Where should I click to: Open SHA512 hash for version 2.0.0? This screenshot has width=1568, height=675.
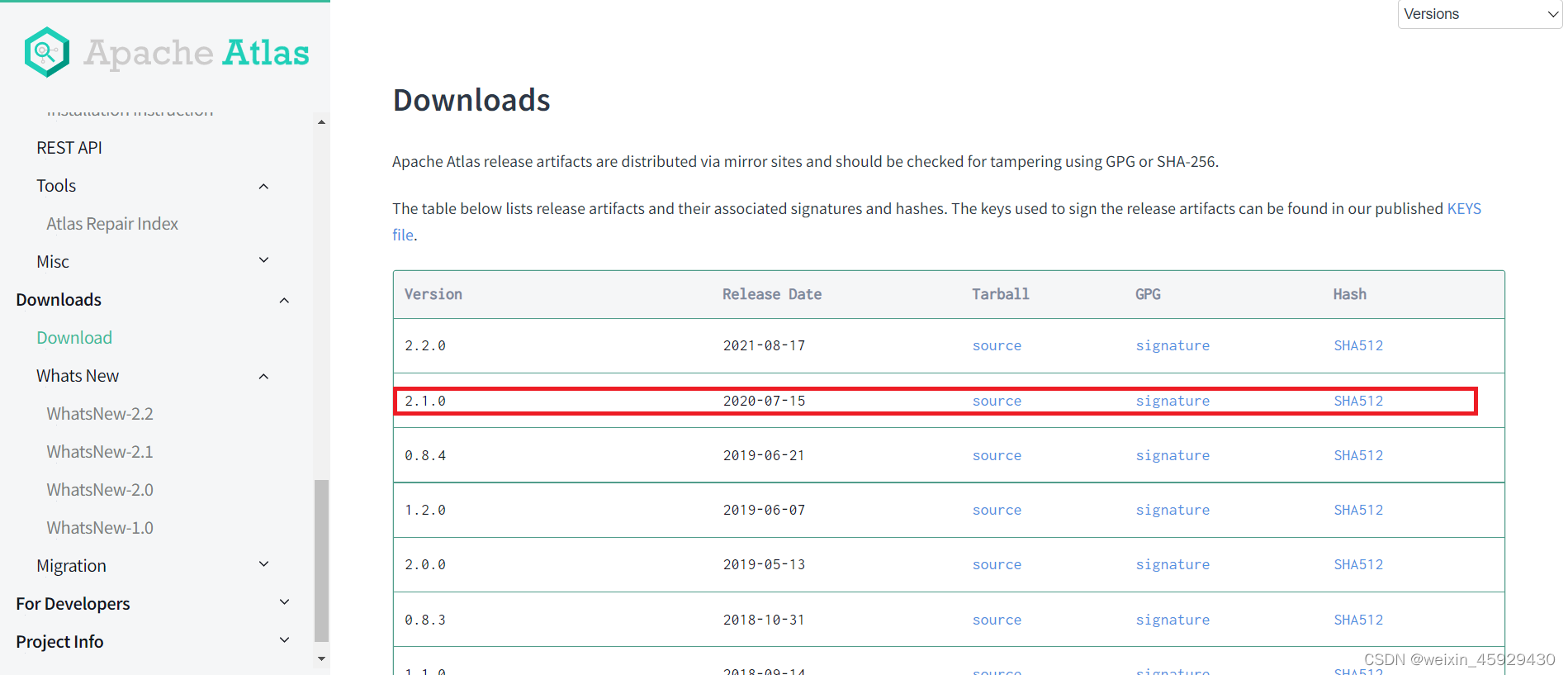pos(1358,564)
